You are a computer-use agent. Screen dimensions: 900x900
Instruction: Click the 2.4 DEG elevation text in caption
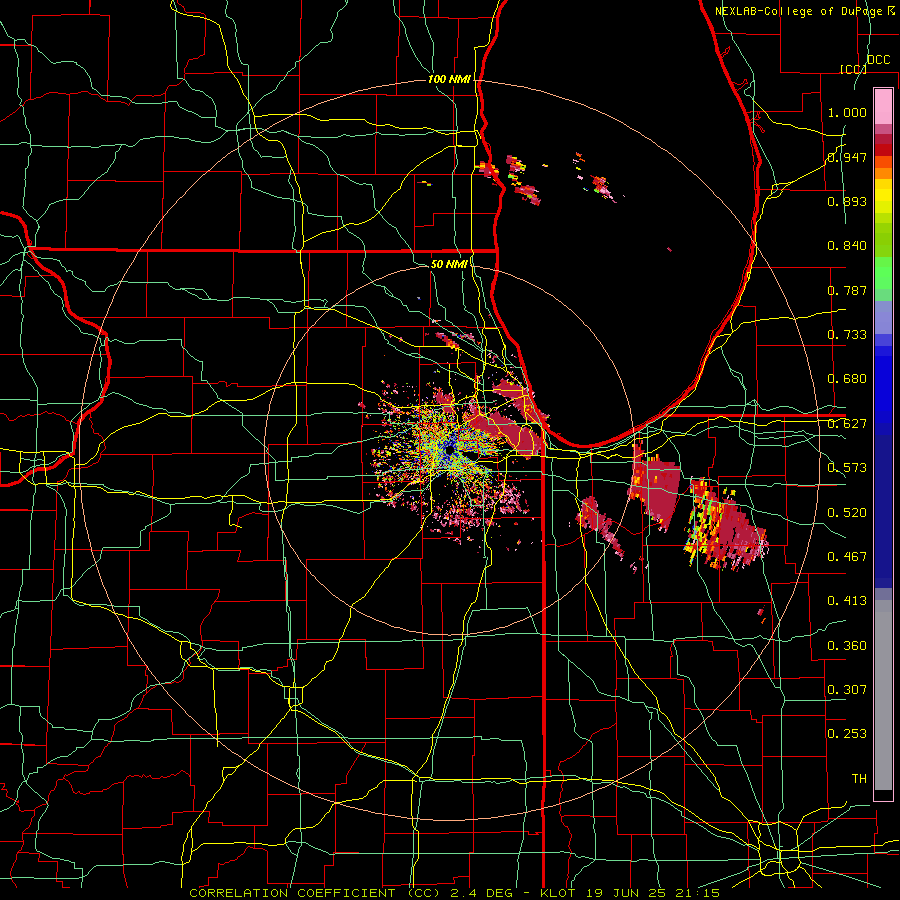[481, 893]
